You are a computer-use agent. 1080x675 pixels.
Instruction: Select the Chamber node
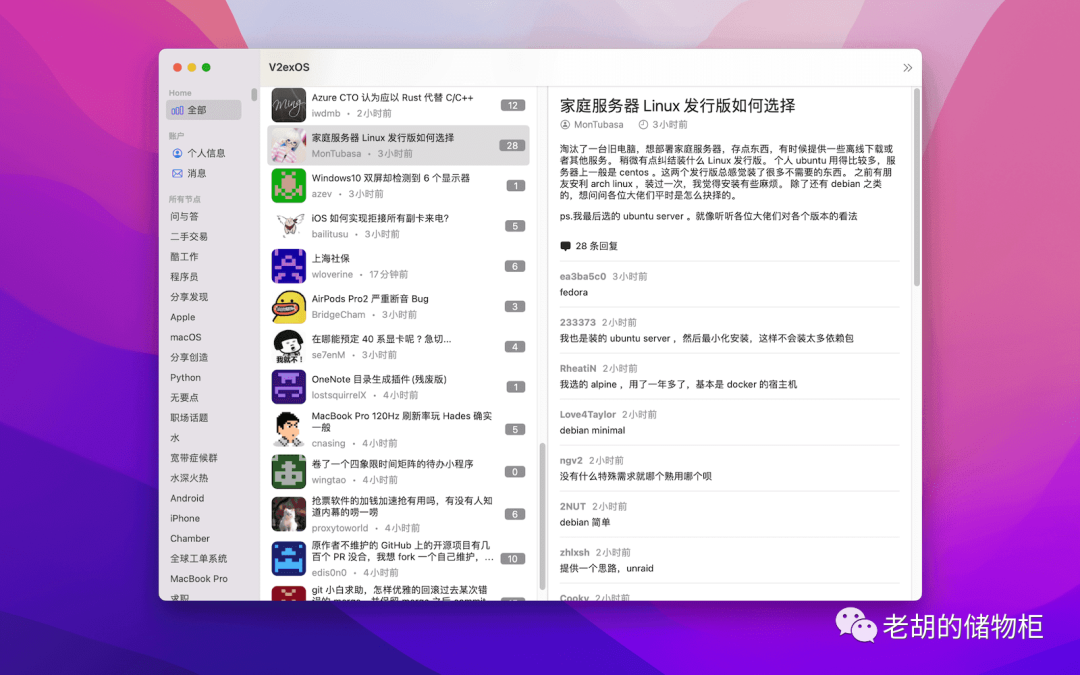[x=189, y=538]
